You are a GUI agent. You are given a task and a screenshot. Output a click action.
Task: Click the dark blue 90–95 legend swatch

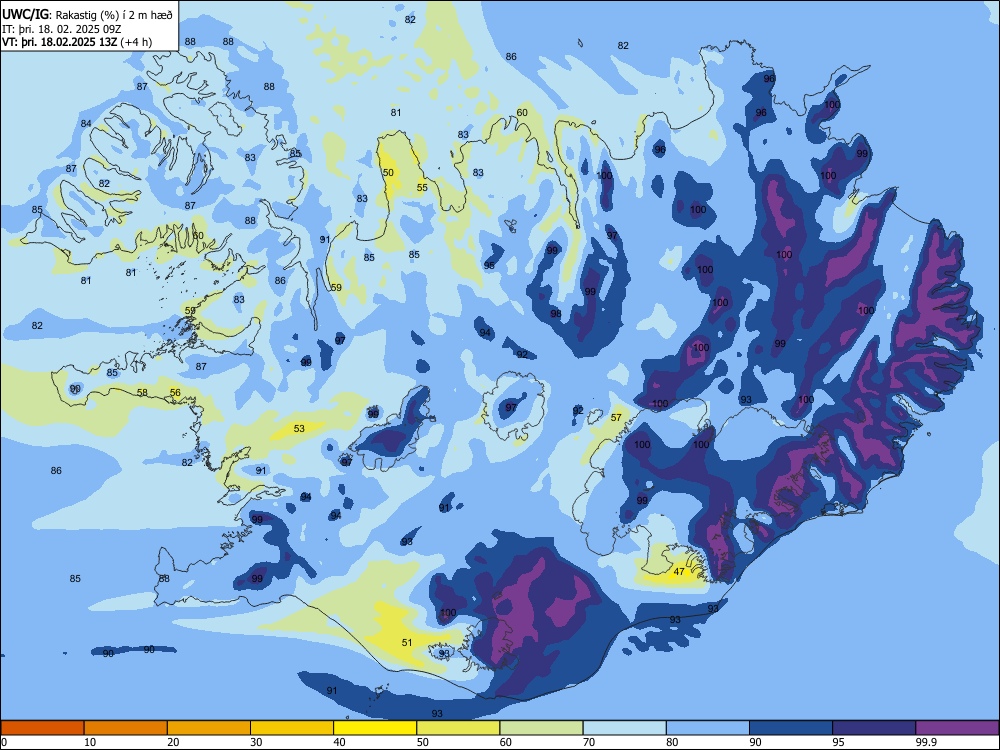tap(791, 728)
